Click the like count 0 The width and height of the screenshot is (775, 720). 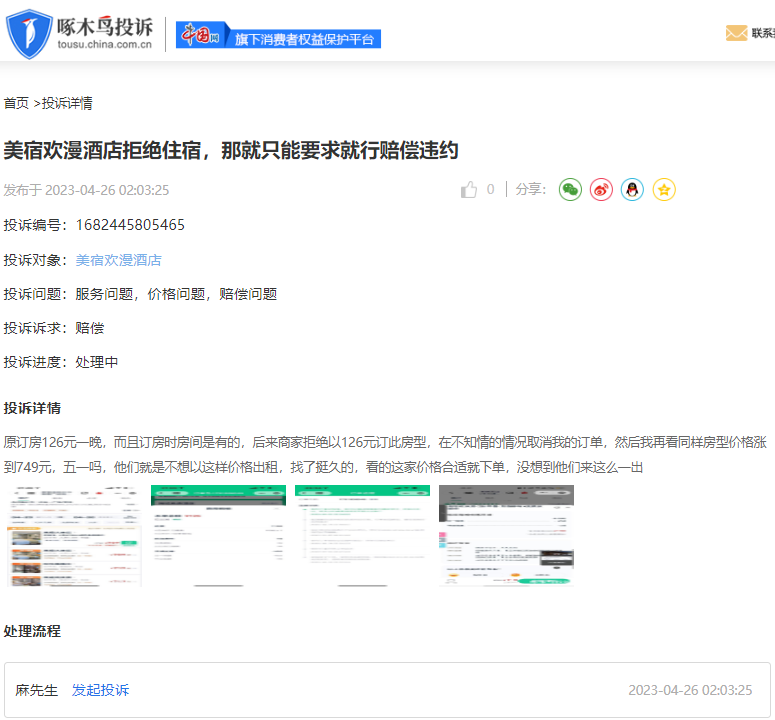click(490, 189)
